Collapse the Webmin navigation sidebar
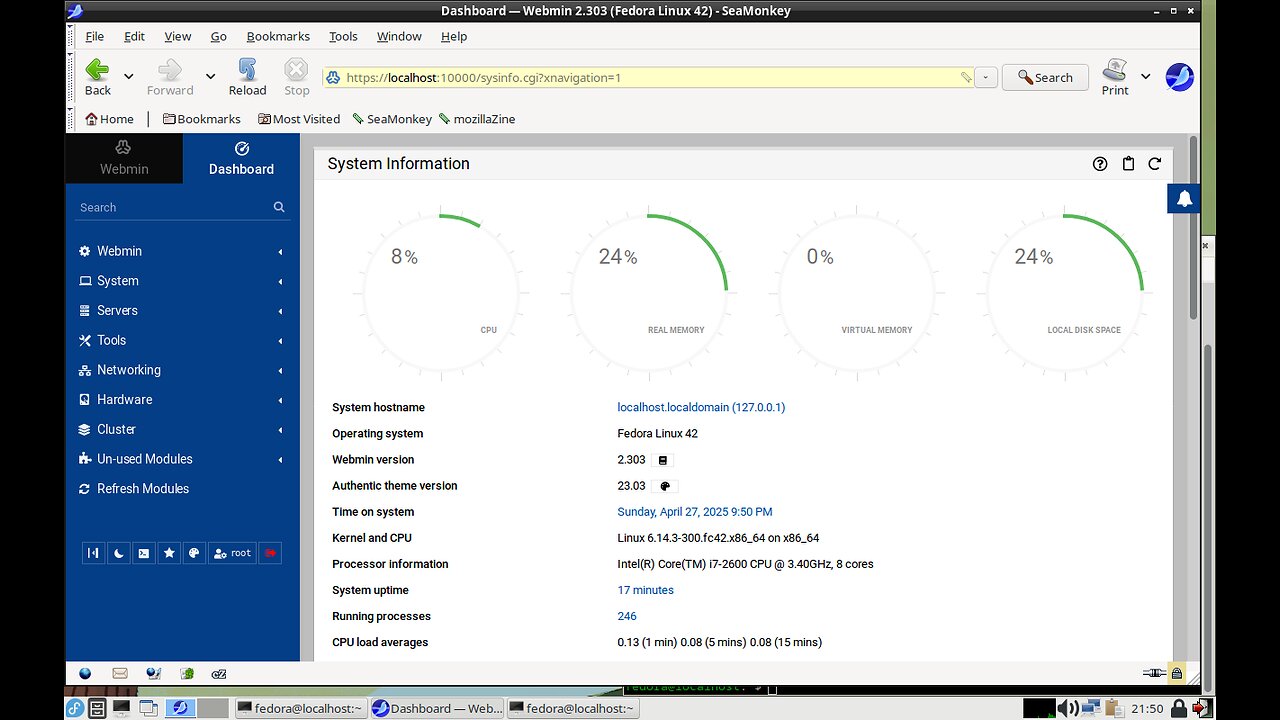Viewport: 1280px width, 720px height. [93, 553]
